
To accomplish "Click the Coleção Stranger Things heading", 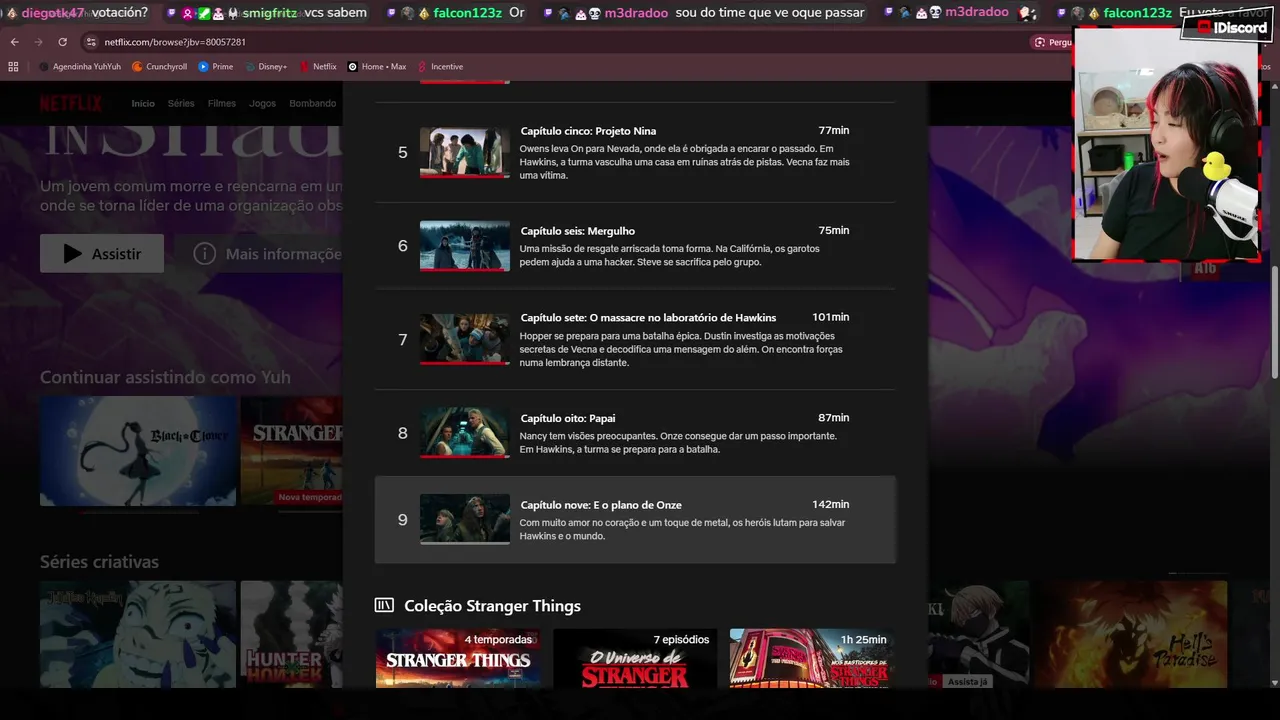I will (x=492, y=606).
